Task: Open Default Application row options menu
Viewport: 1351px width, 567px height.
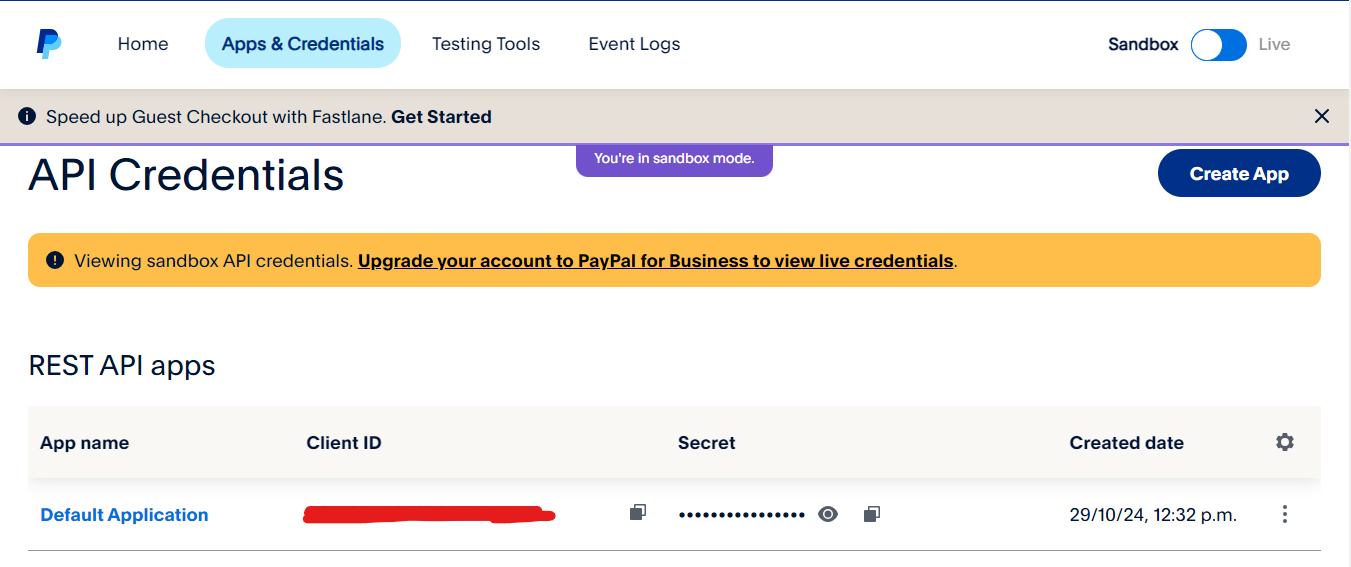Action: (1285, 515)
